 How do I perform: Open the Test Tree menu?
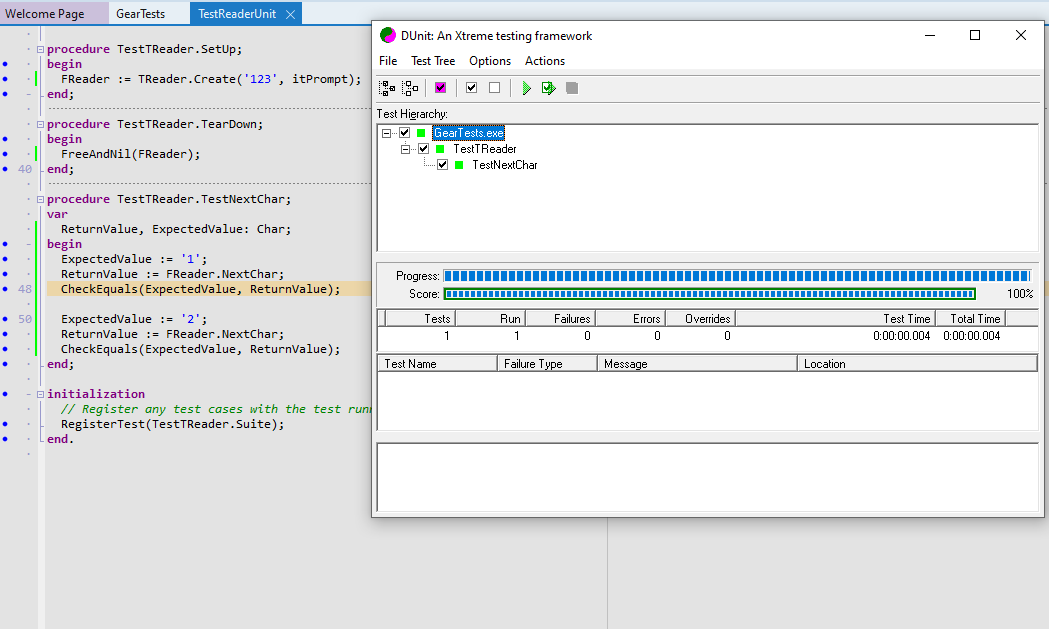433,61
